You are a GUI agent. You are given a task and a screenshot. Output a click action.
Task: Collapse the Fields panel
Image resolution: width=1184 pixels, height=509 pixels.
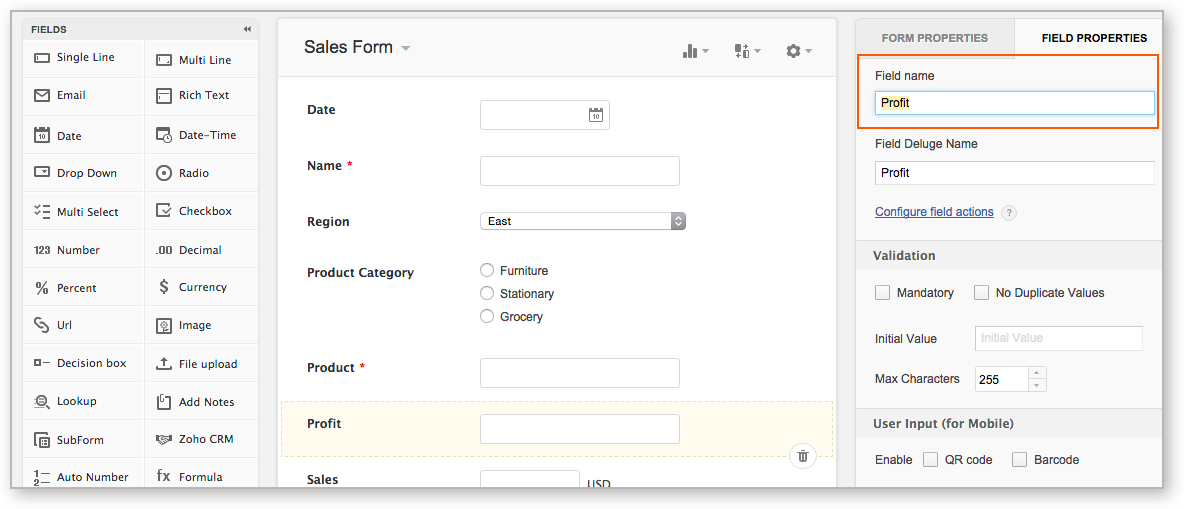pyautogui.click(x=247, y=29)
